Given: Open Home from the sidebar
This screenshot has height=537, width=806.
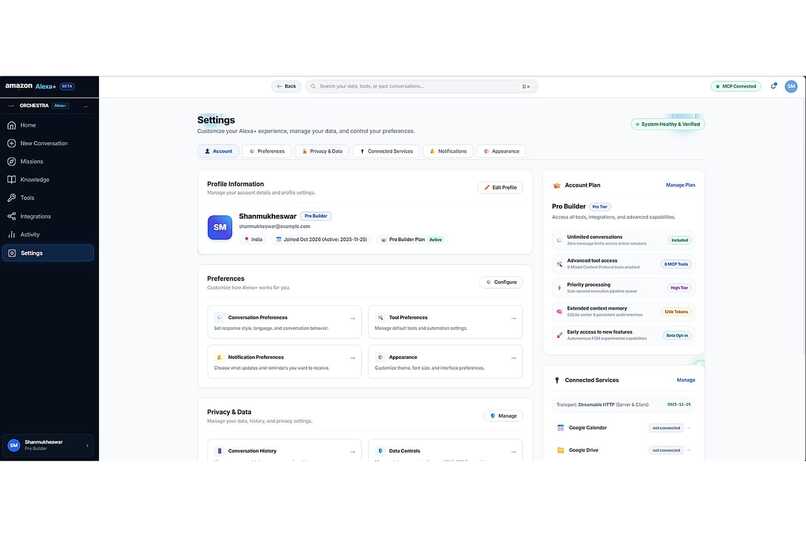Looking at the screenshot, I should click(47, 125).
